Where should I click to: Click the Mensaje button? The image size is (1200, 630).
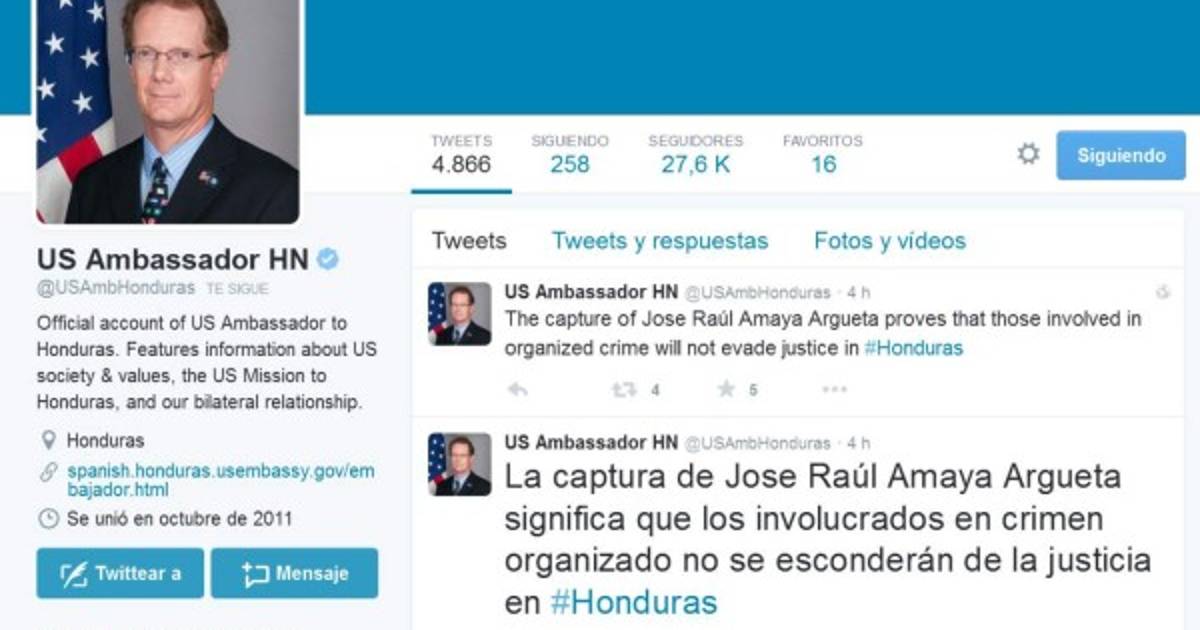(294, 573)
